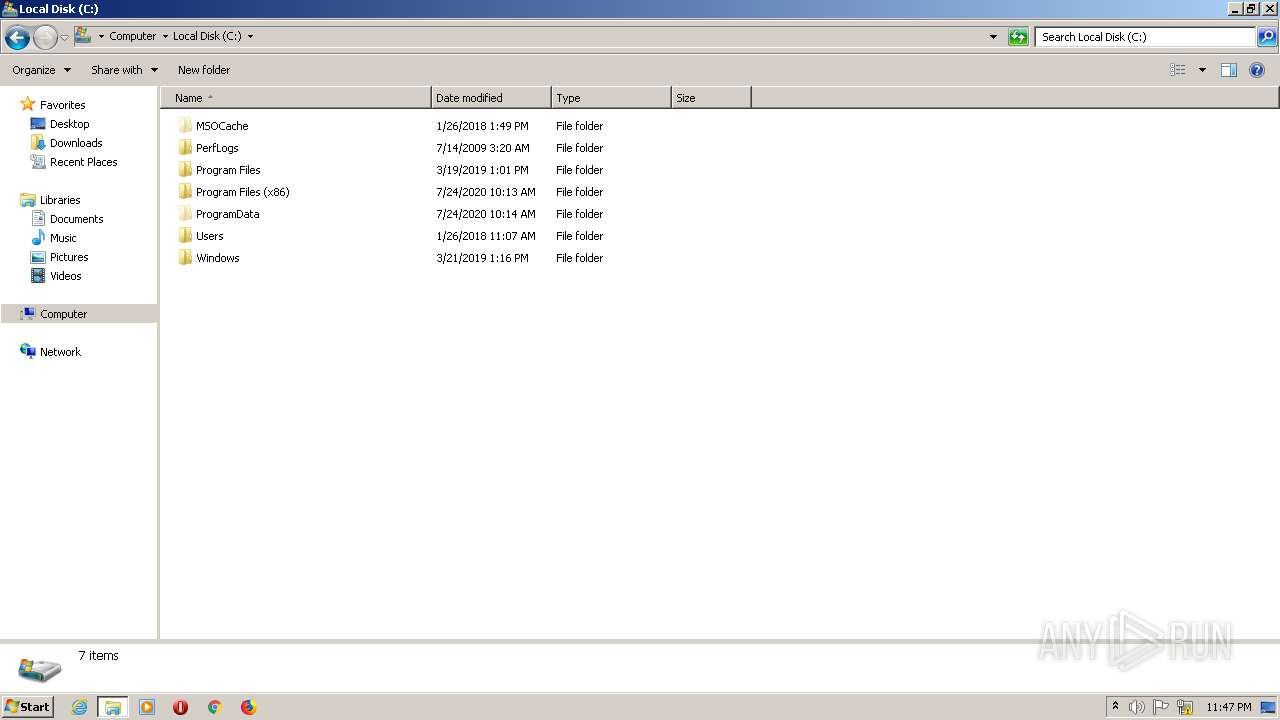Click the ProgramData folder name
This screenshot has height=720, width=1280.
pos(228,214)
